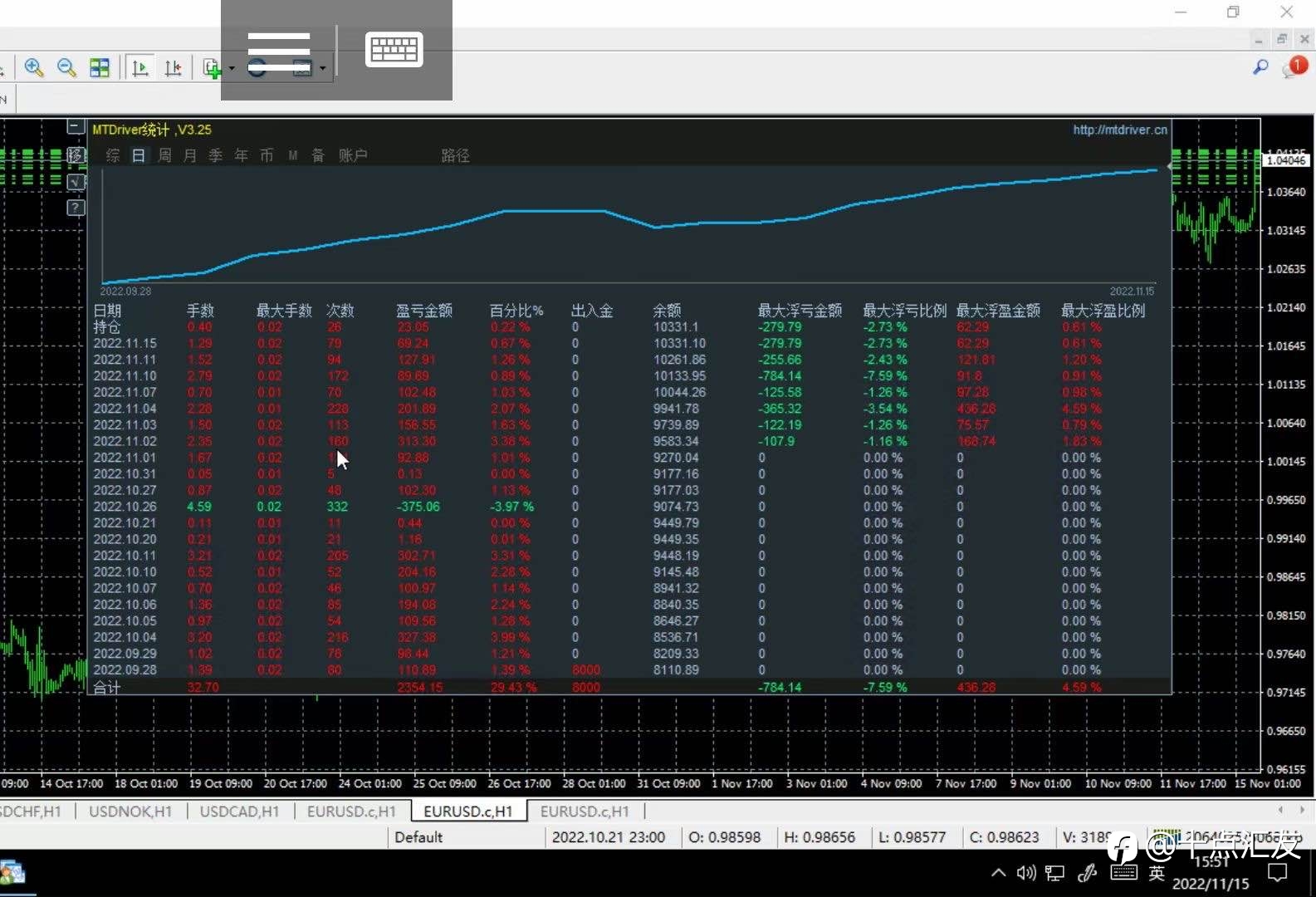The width and height of the screenshot is (1316, 897).
Task: Select the 2022.10.26 row date
Action: click(125, 507)
